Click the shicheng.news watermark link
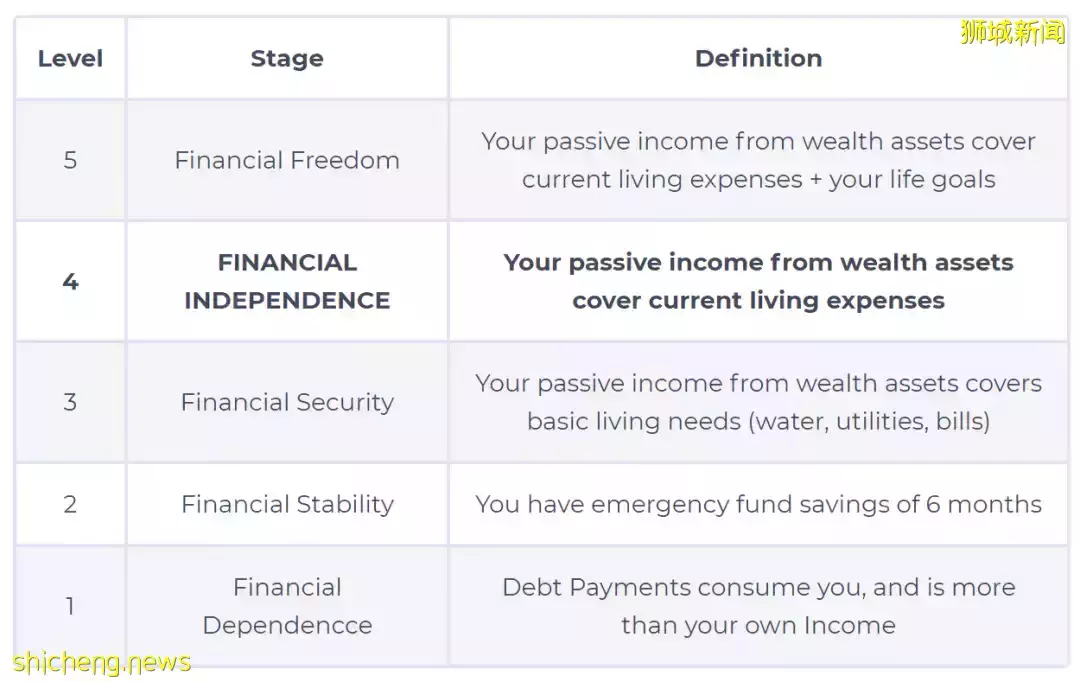Screen dimensions: 1080x682 coord(102,662)
